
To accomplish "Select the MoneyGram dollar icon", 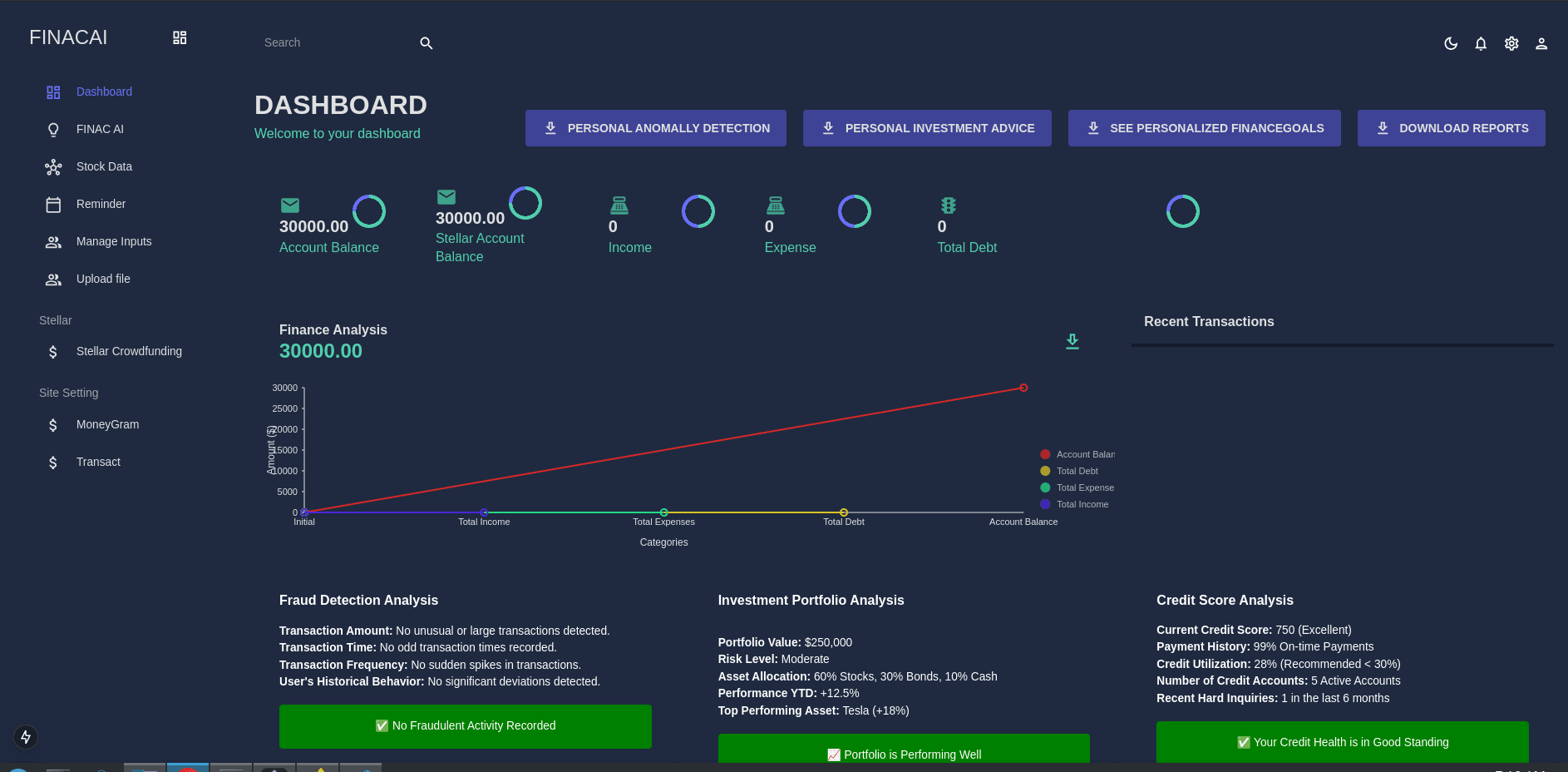I will (53, 424).
